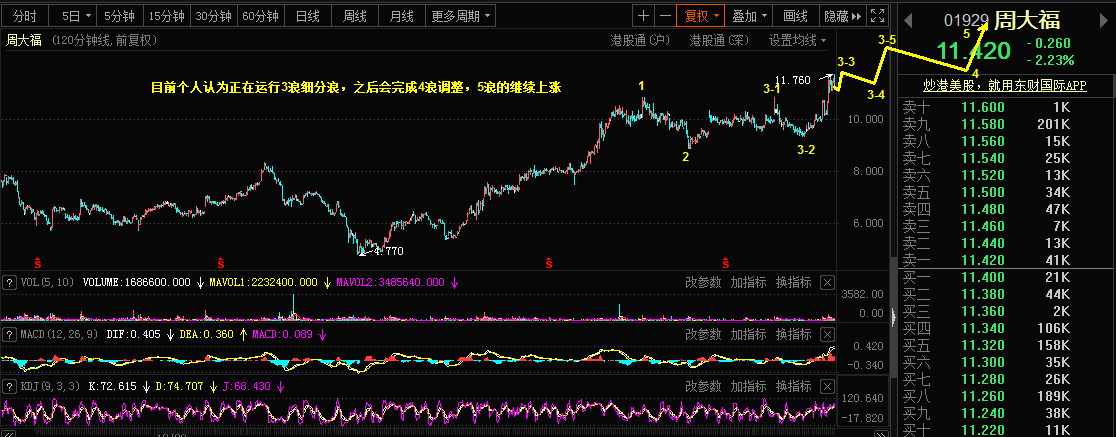
Task: Click 改参数 in KDJ panel
Action: [703, 386]
